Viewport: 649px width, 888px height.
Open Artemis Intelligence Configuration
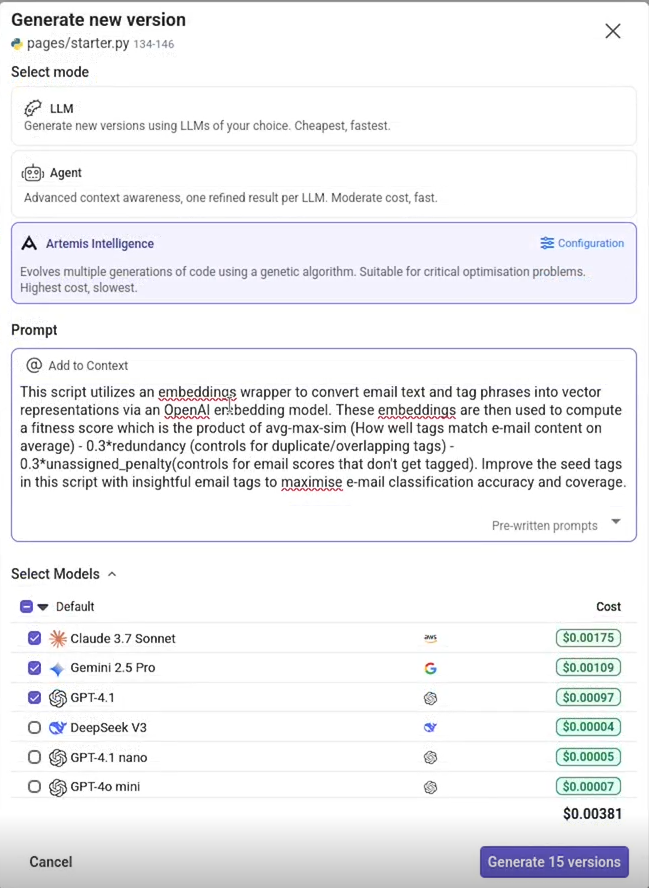point(581,243)
